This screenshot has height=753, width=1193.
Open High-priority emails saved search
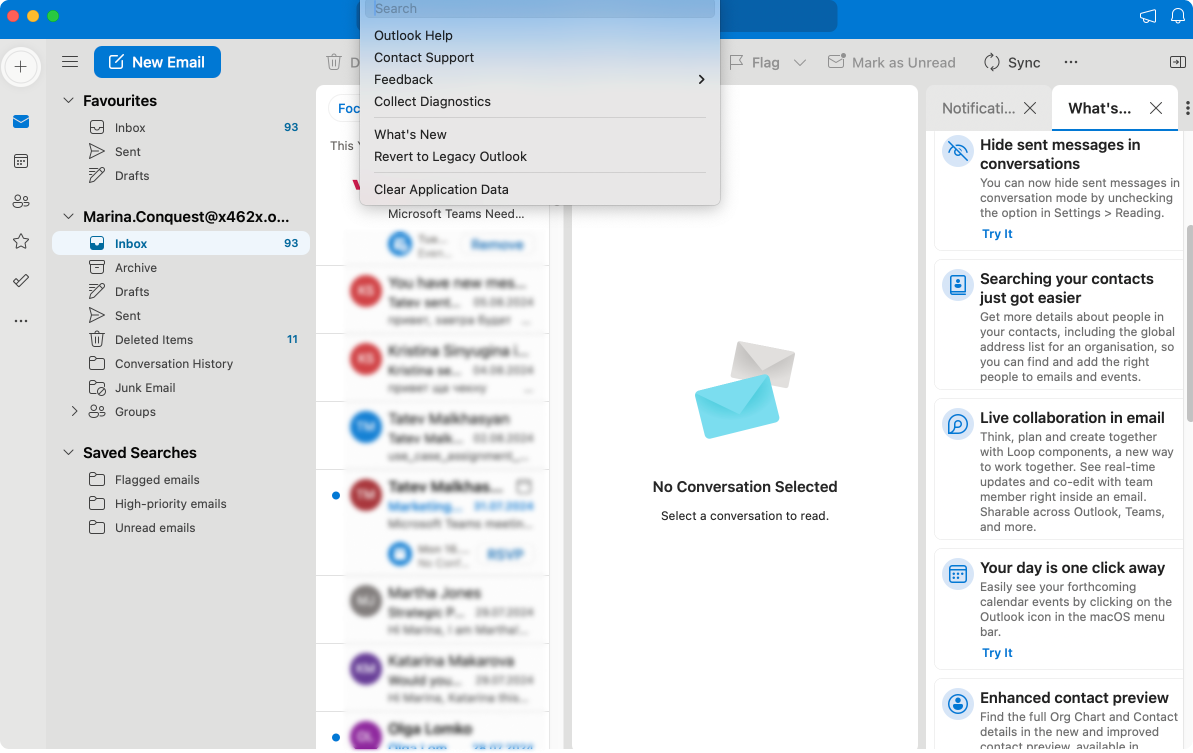click(x=181, y=504)
